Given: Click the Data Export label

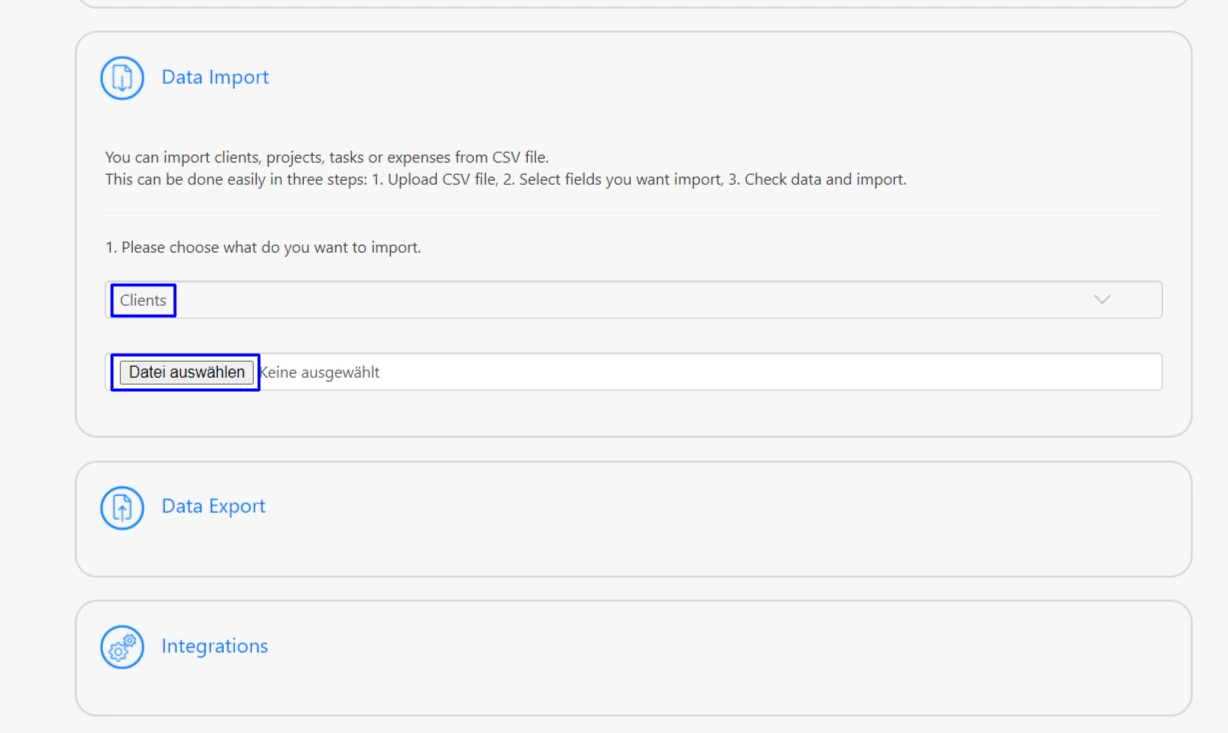Looking at the screenshot, I should click(213, 507).
